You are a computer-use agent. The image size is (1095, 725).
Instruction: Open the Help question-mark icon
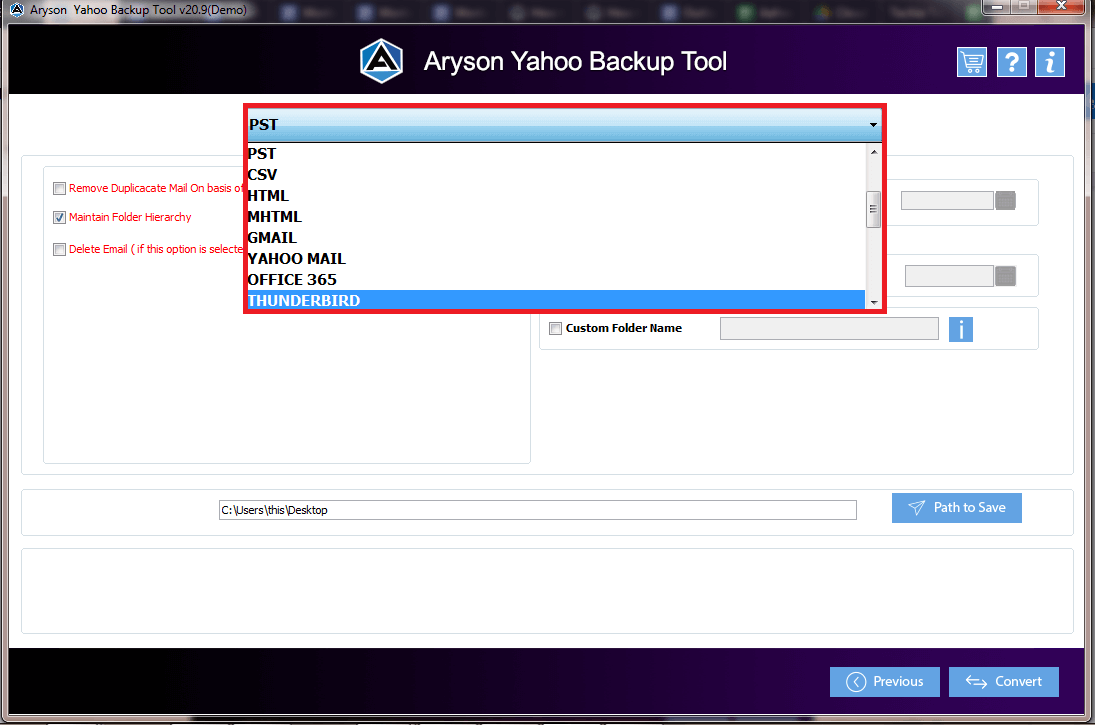click(x=1011, y=61)
